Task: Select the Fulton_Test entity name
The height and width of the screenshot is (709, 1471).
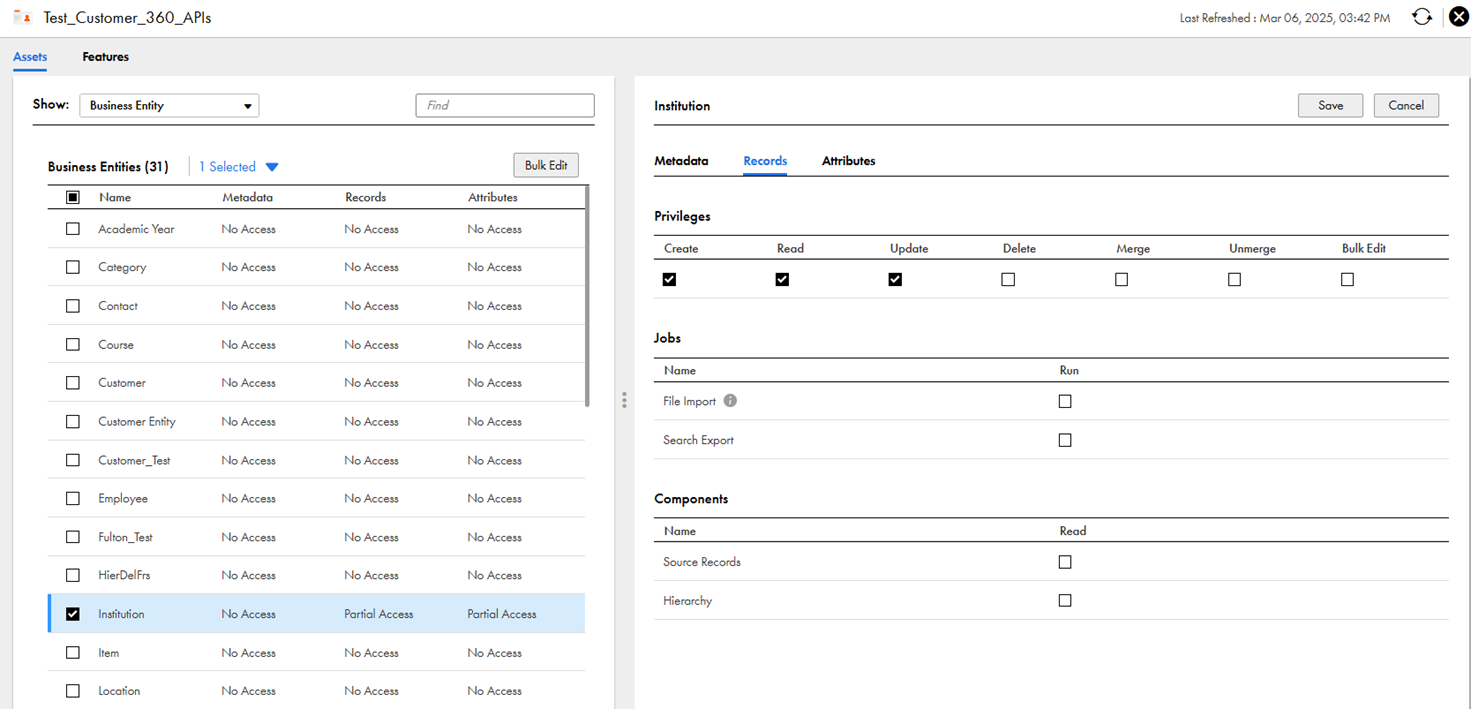Action: point(125,537)
